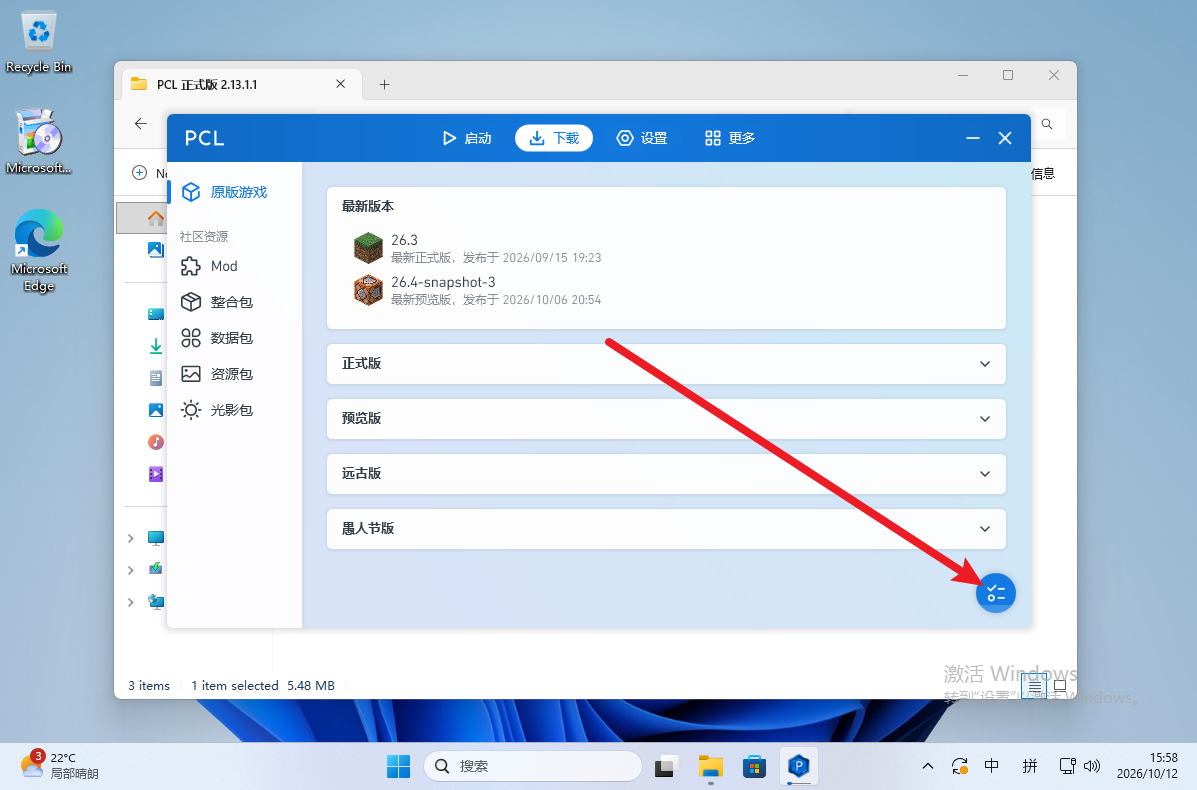Open File Explorer from taskbar
Screen dimensions: 1197x790
pos(711,766)
